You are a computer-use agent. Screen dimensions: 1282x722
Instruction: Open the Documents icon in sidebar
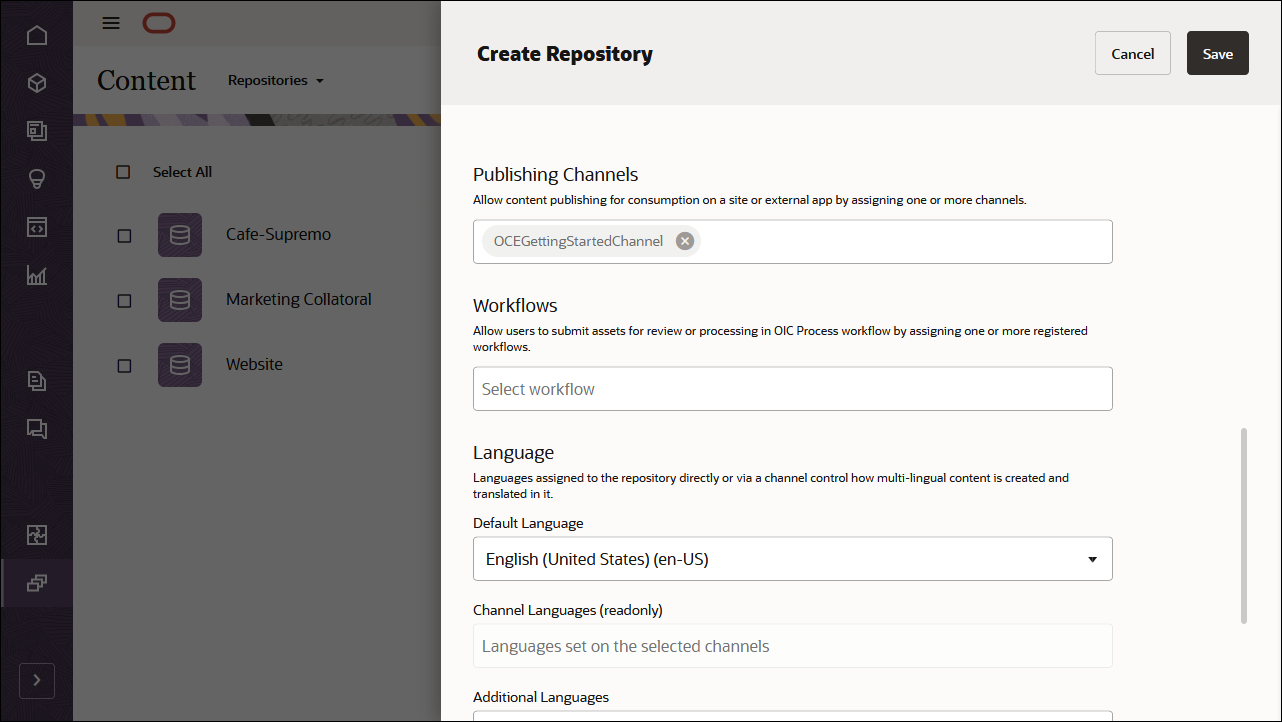[37, 381]
